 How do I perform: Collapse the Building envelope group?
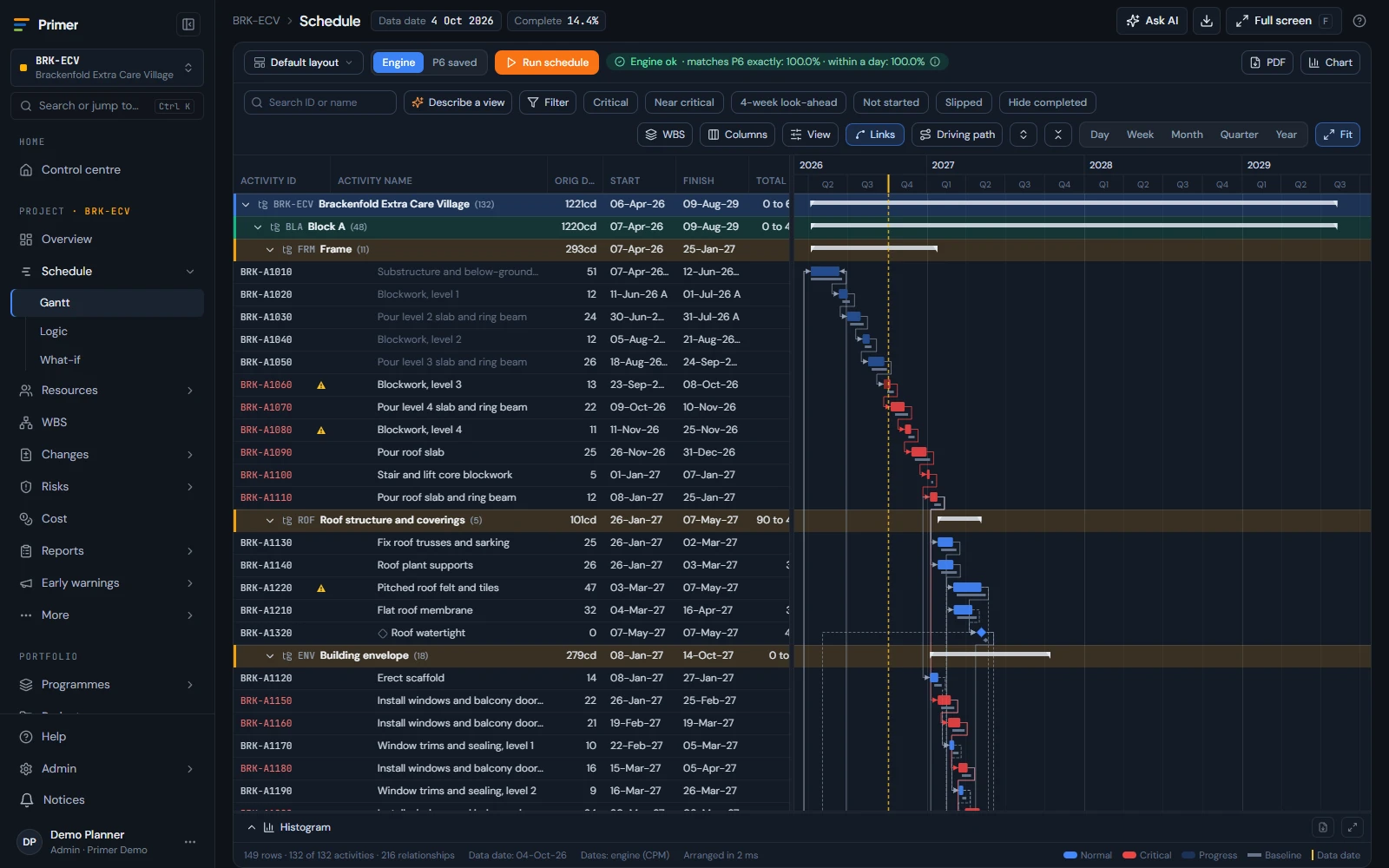[270, 655]
